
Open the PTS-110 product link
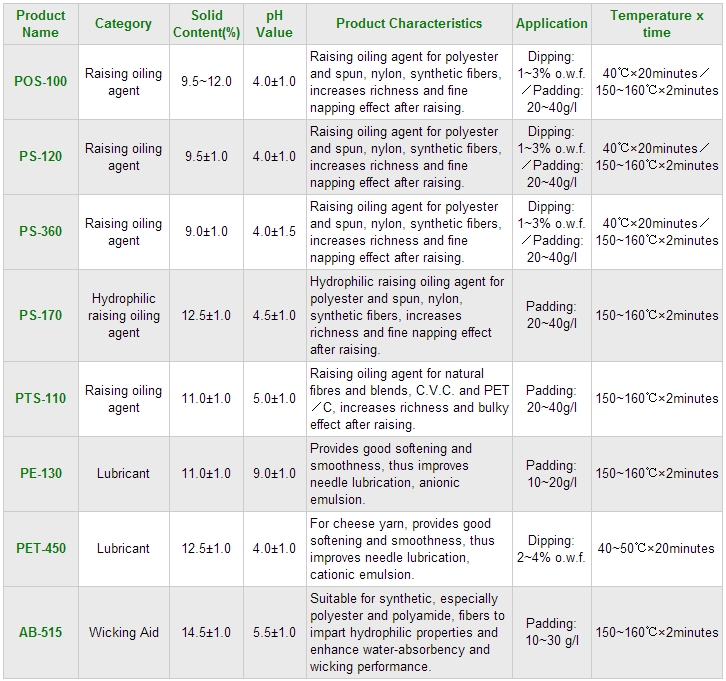click(42, 398)
